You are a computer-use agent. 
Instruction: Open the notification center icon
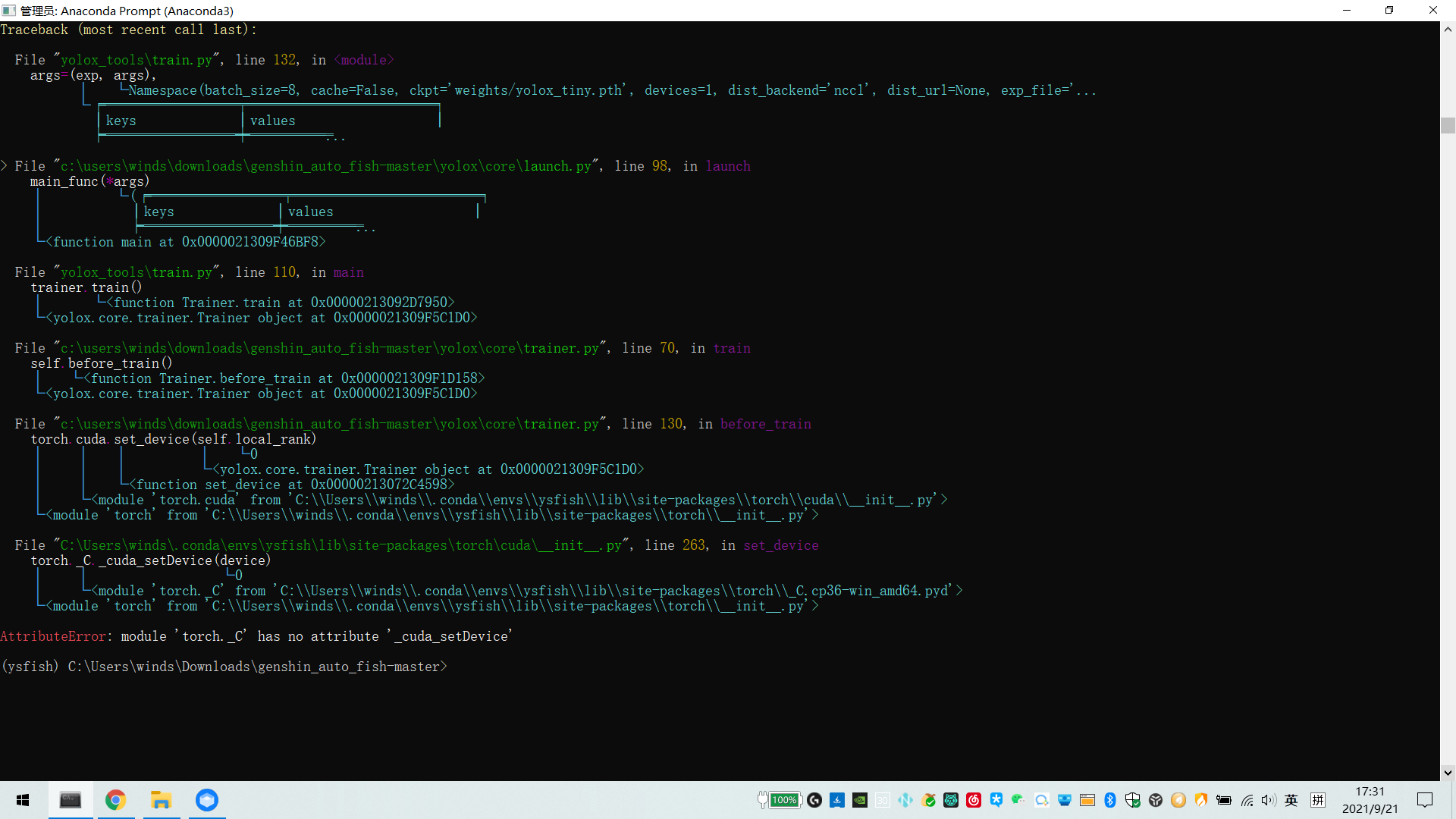[1425, 800]
